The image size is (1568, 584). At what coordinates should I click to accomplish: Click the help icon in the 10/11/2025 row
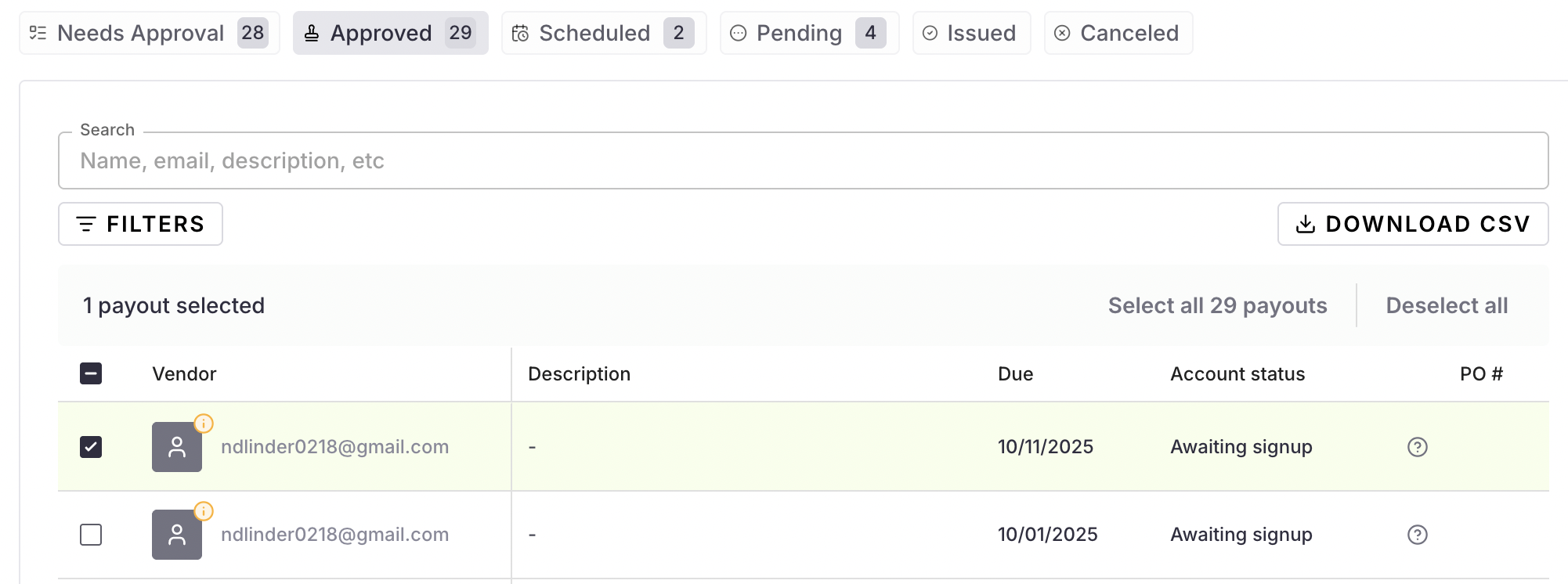pos(1418,447)
